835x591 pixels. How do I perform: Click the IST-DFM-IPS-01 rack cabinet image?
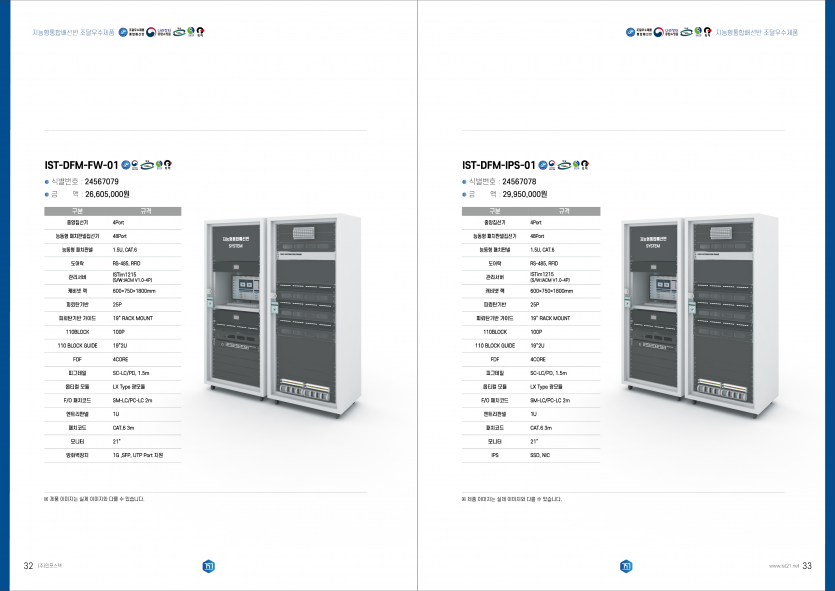700,315
